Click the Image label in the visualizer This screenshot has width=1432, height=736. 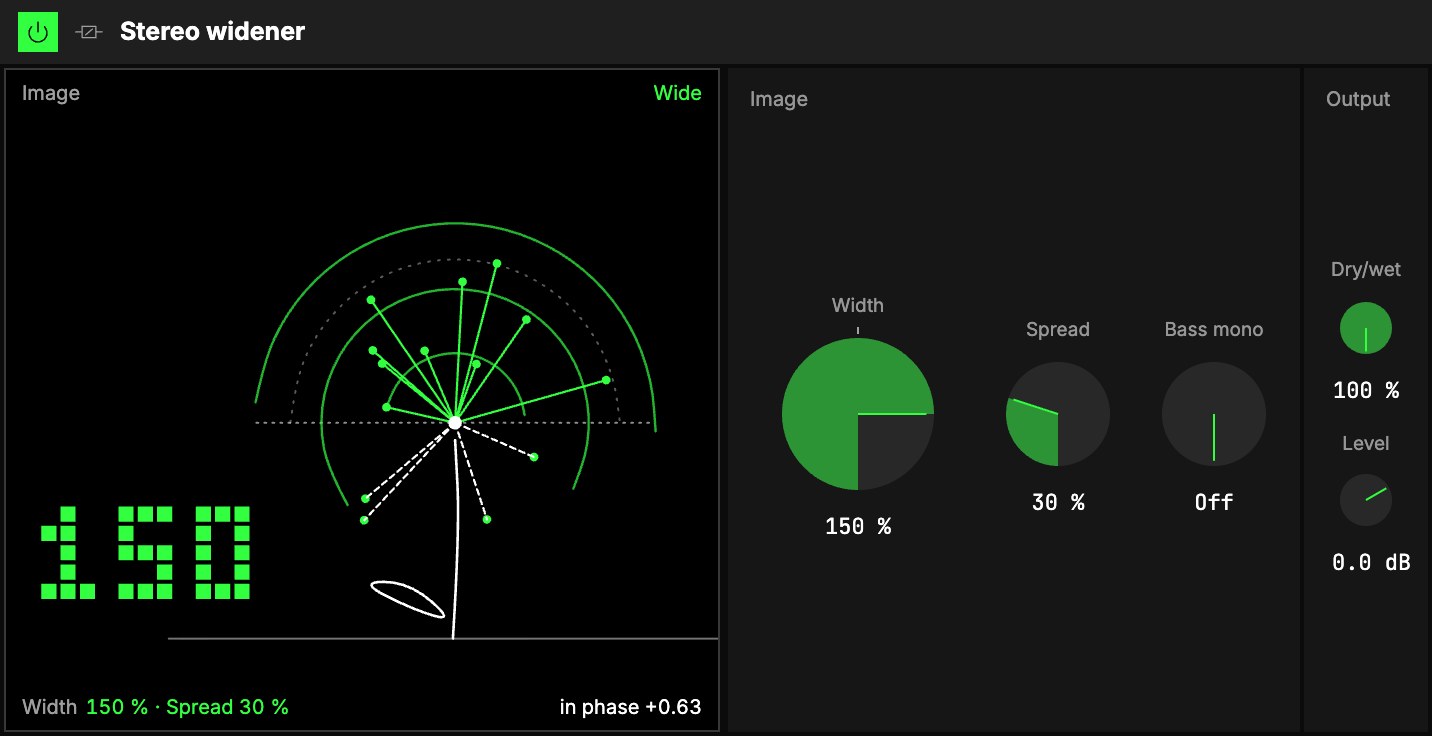[x=51, y=93]
